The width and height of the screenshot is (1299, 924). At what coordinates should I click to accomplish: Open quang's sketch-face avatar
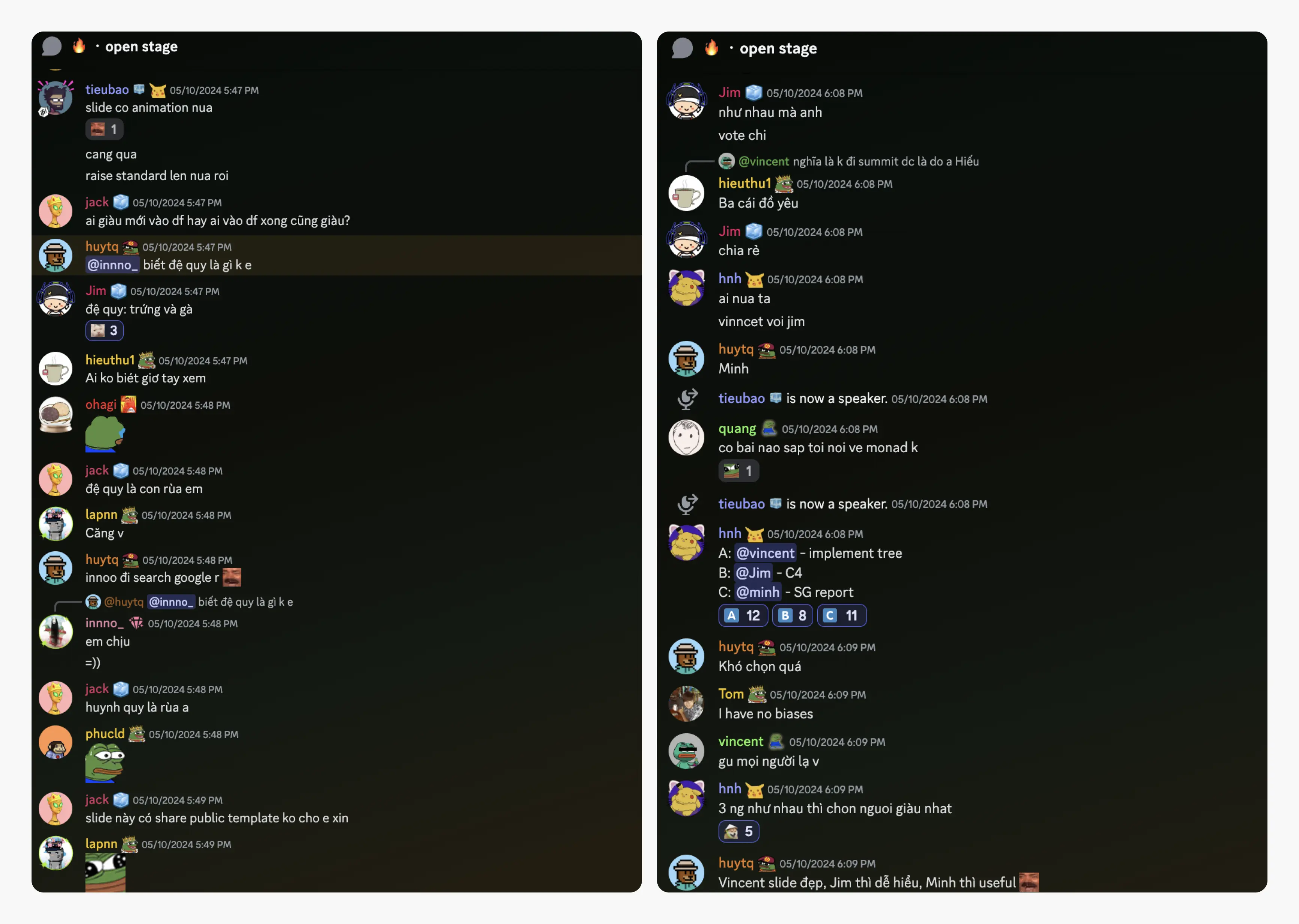coord(686,438)
